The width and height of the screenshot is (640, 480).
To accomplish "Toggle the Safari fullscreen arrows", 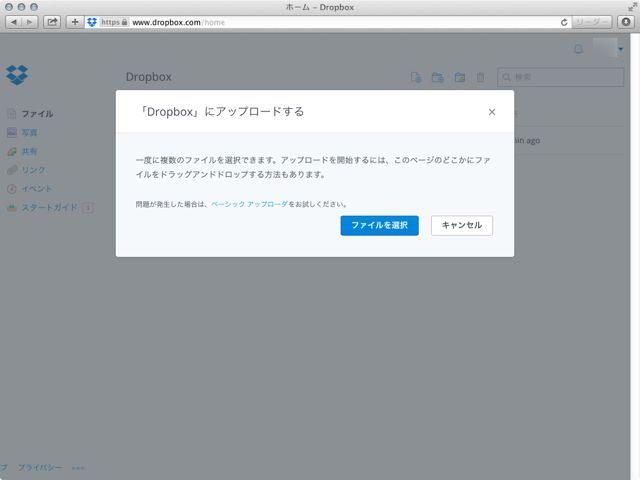I will coord(633,7).
